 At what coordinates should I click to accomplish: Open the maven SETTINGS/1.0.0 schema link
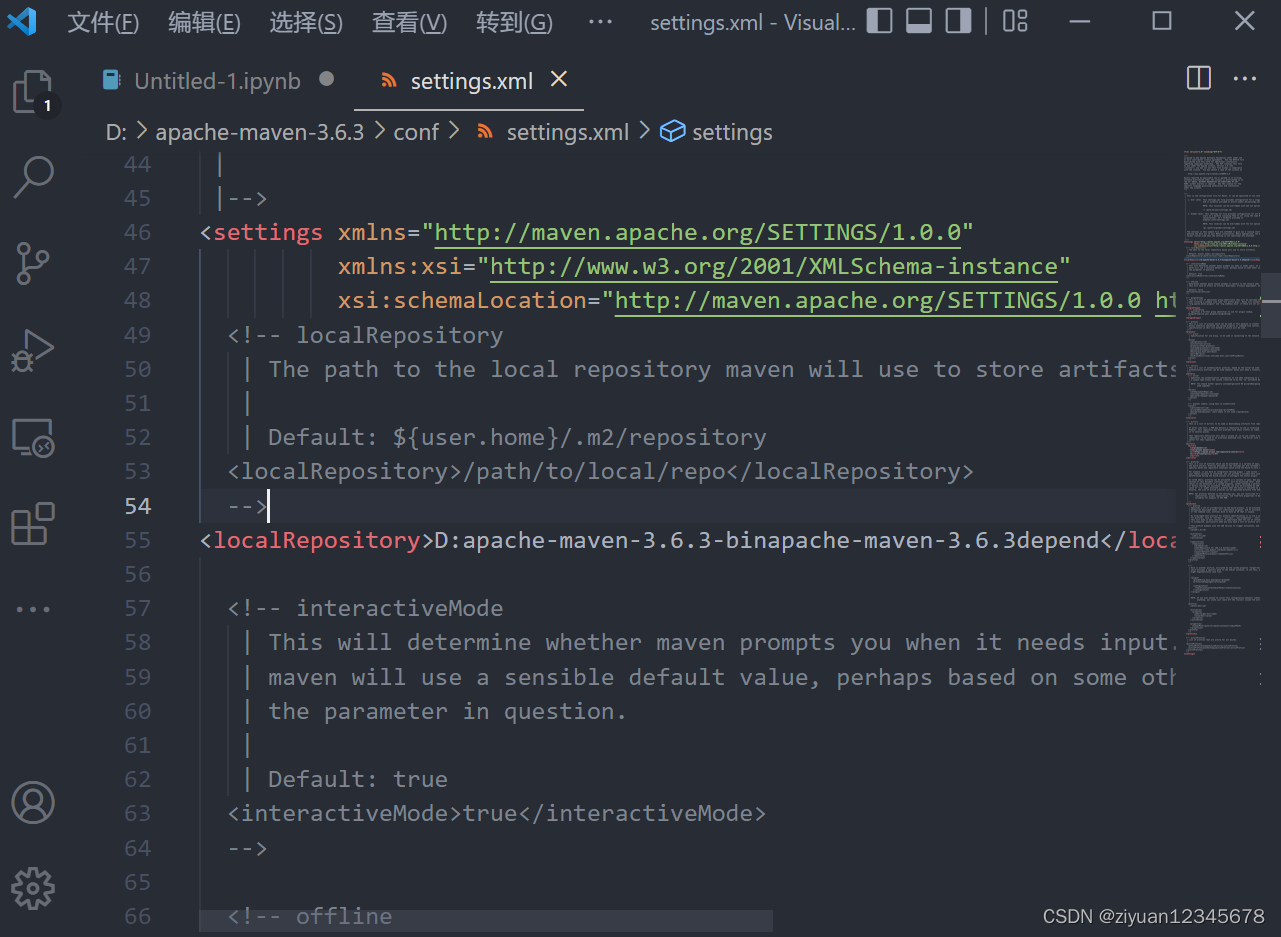tap(698, 231)
